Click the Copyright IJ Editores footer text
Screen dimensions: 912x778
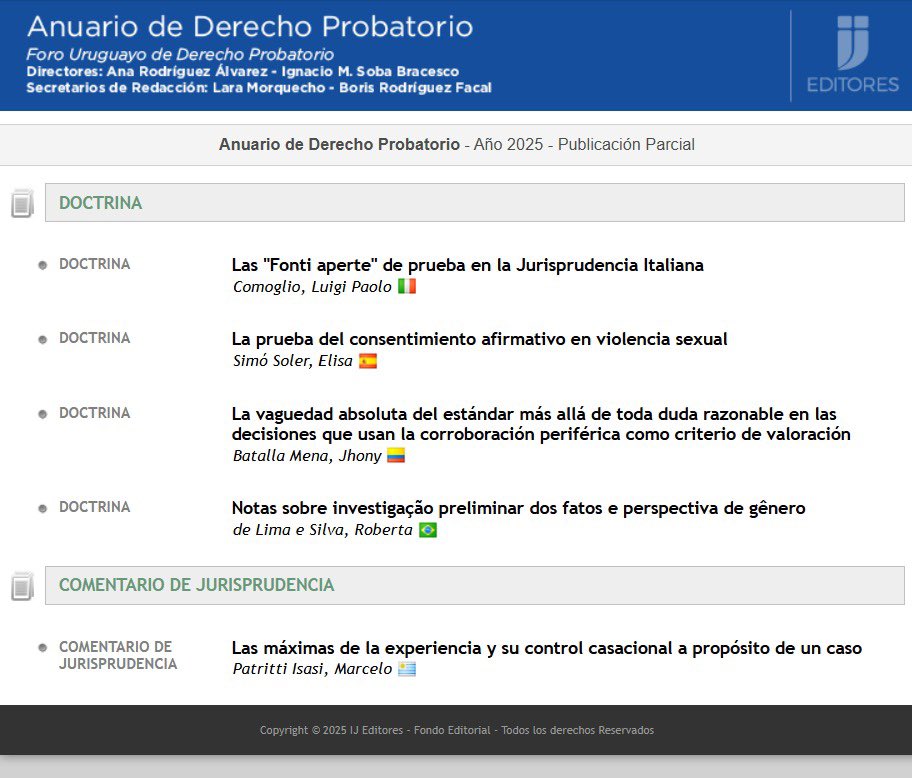click(x=456, y=730)
